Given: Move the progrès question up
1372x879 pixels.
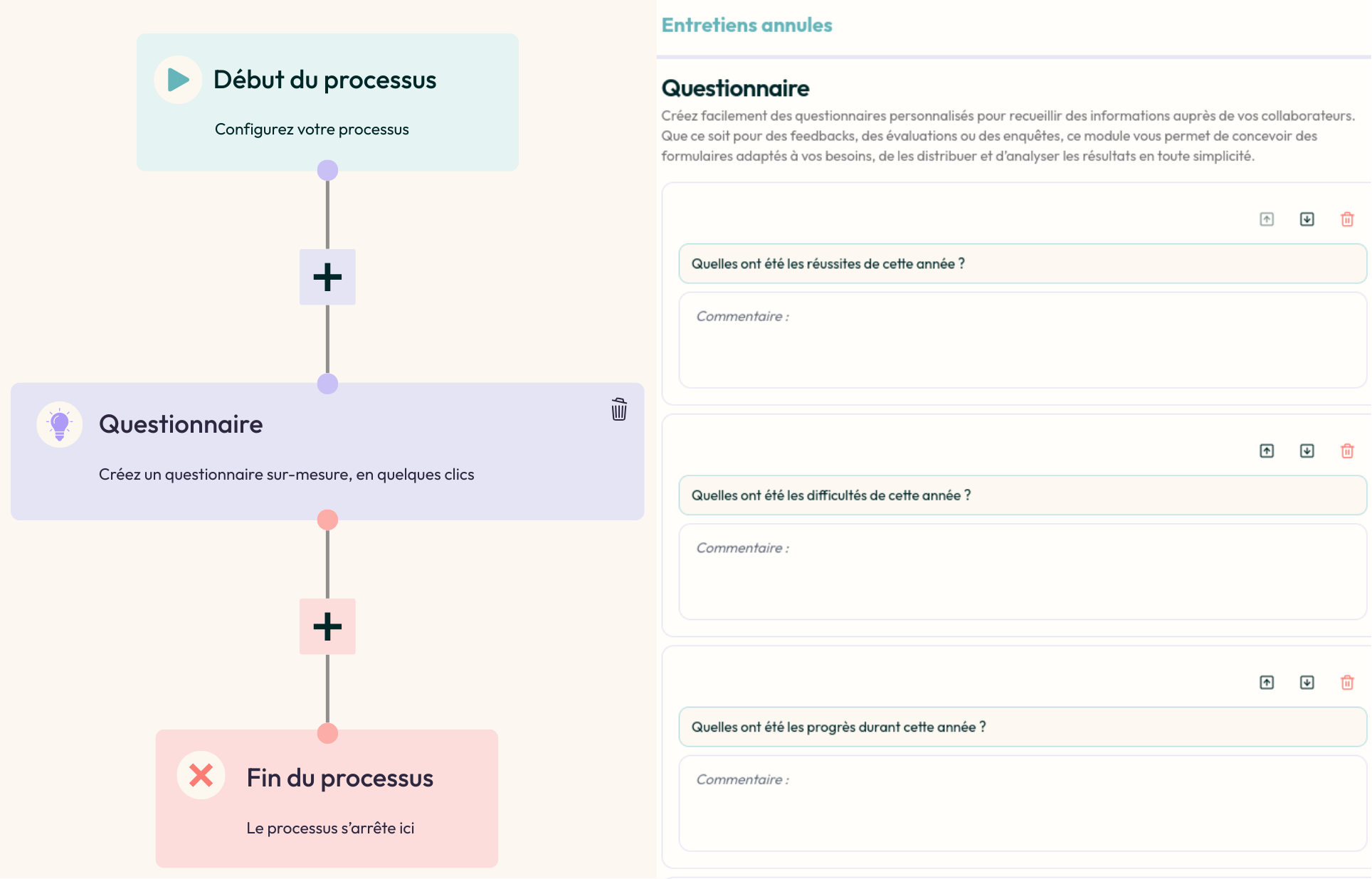Looking at the screenshot, I should pyautogui.click(x=1266, y=682).
